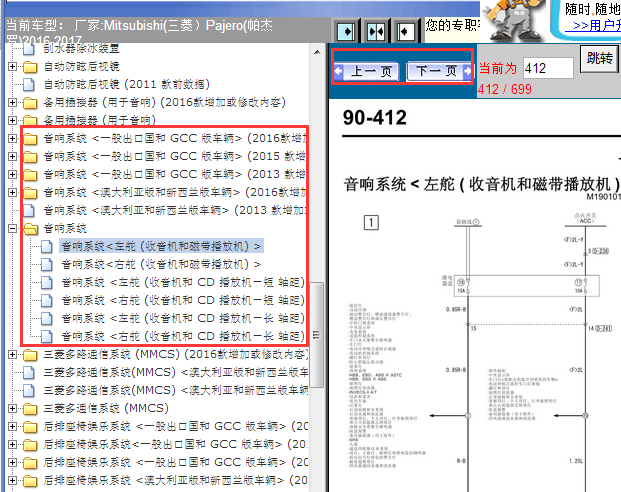Select 自动防眩后视镜 (2011 款前数据) entry

[x=127, y=84]
